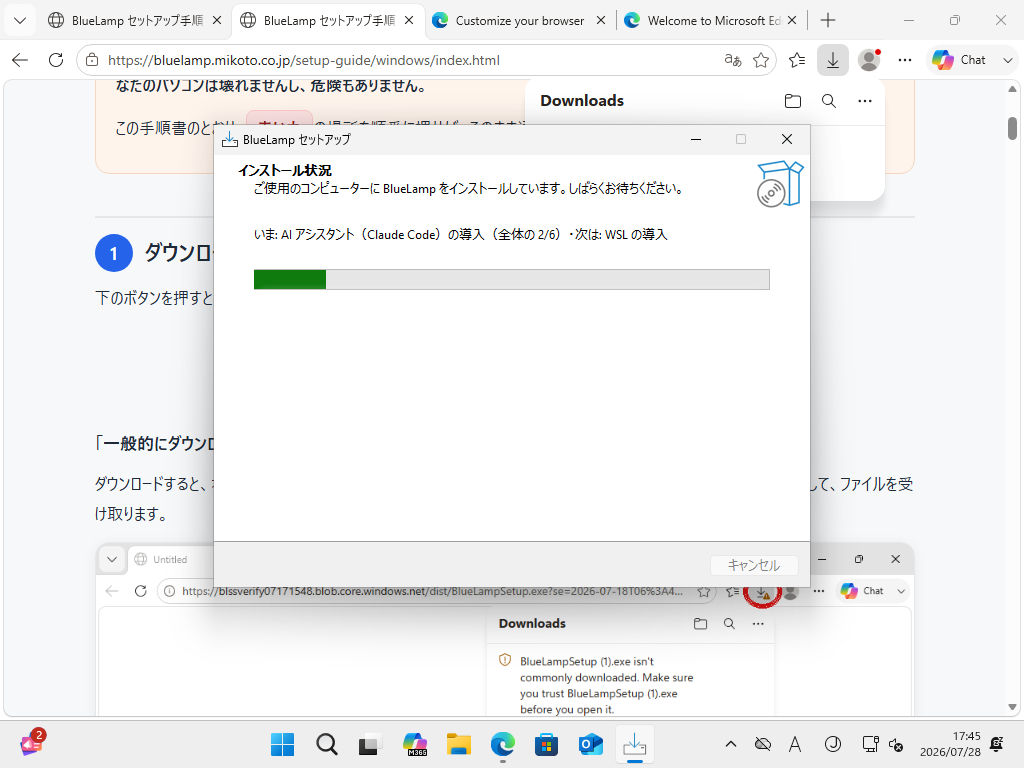
Task: Open File Explorer from taskbar
Action: click(458, 744)
